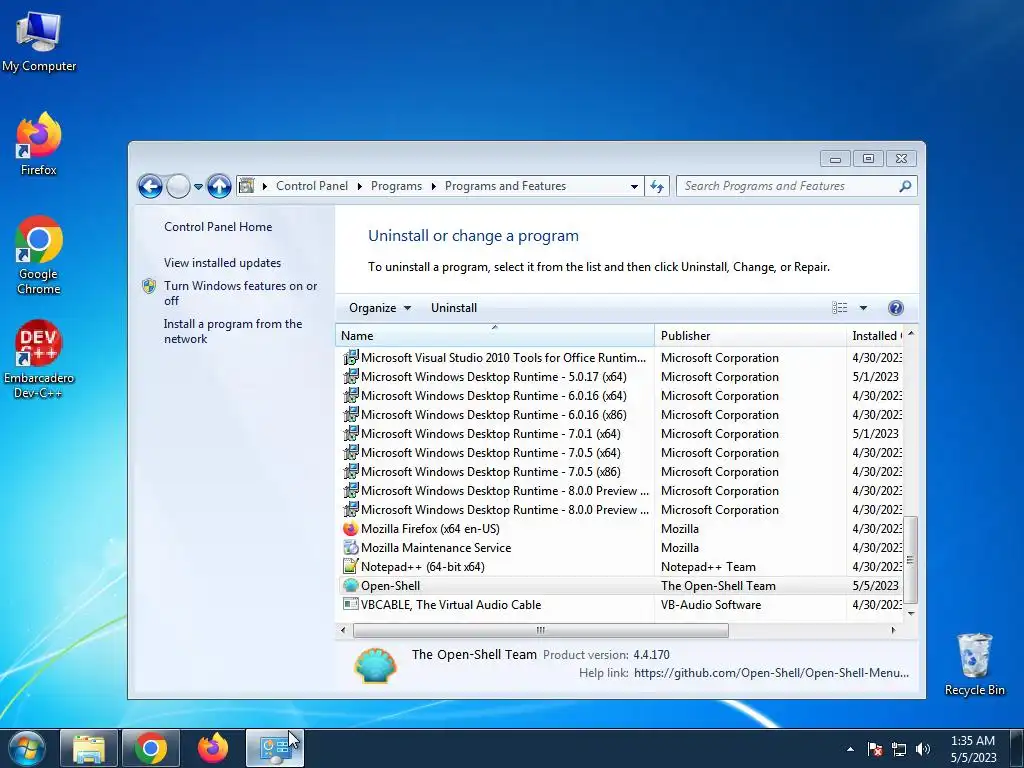Screen dimensions: 1024x768
Task: Click Control Panel in the breadcrumb
Action: coord(312,186)
